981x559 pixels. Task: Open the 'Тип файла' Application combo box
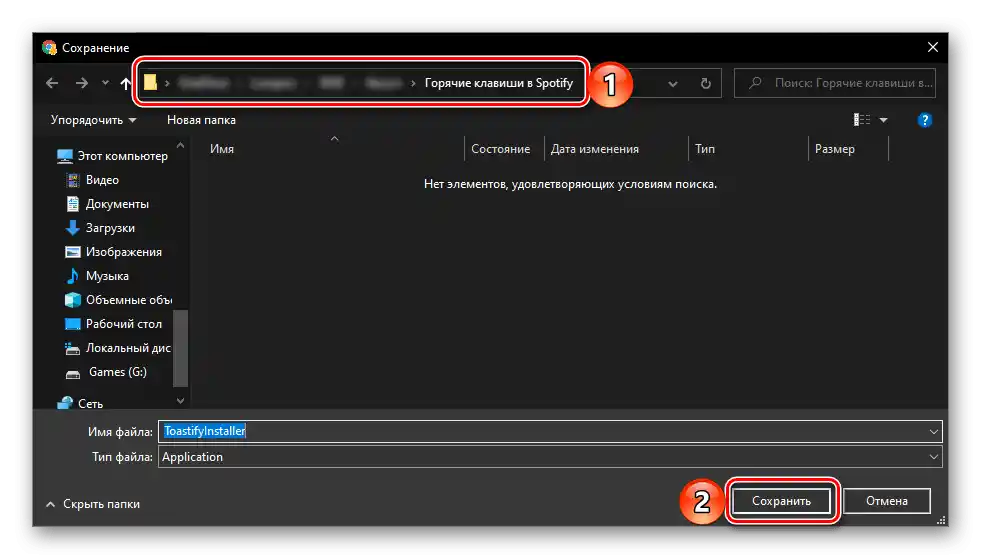[x=550, y=457]
